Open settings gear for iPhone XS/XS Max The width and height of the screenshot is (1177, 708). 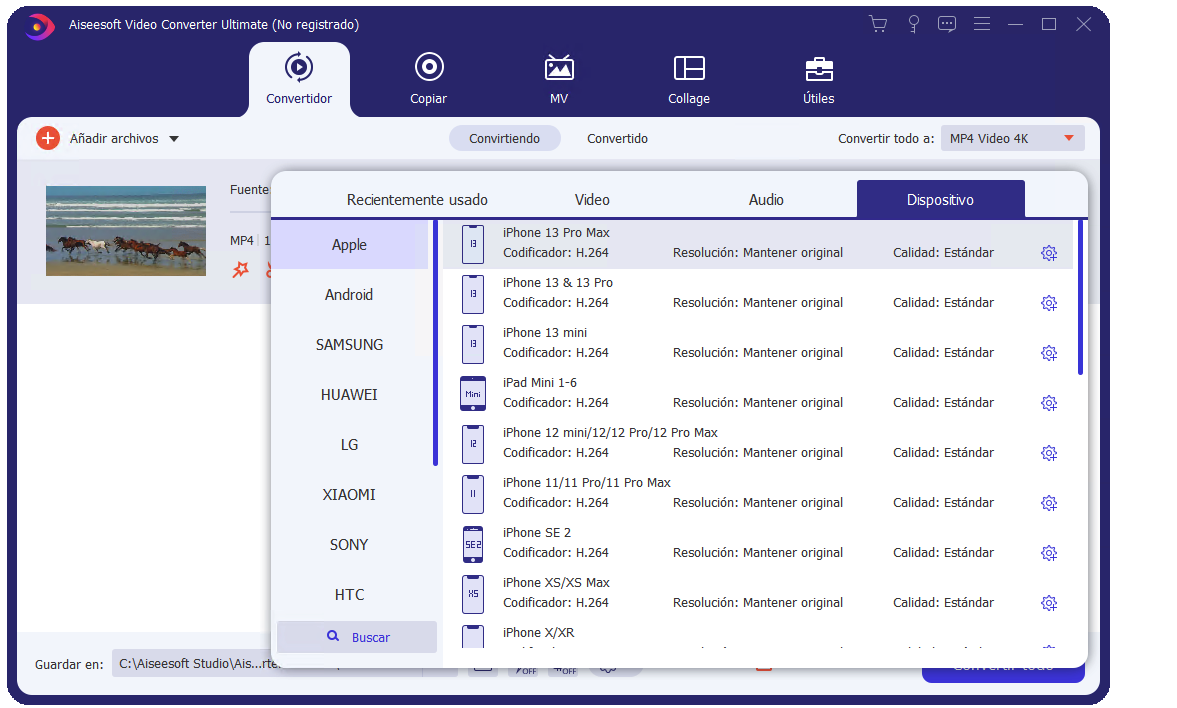pos(1049,603)
